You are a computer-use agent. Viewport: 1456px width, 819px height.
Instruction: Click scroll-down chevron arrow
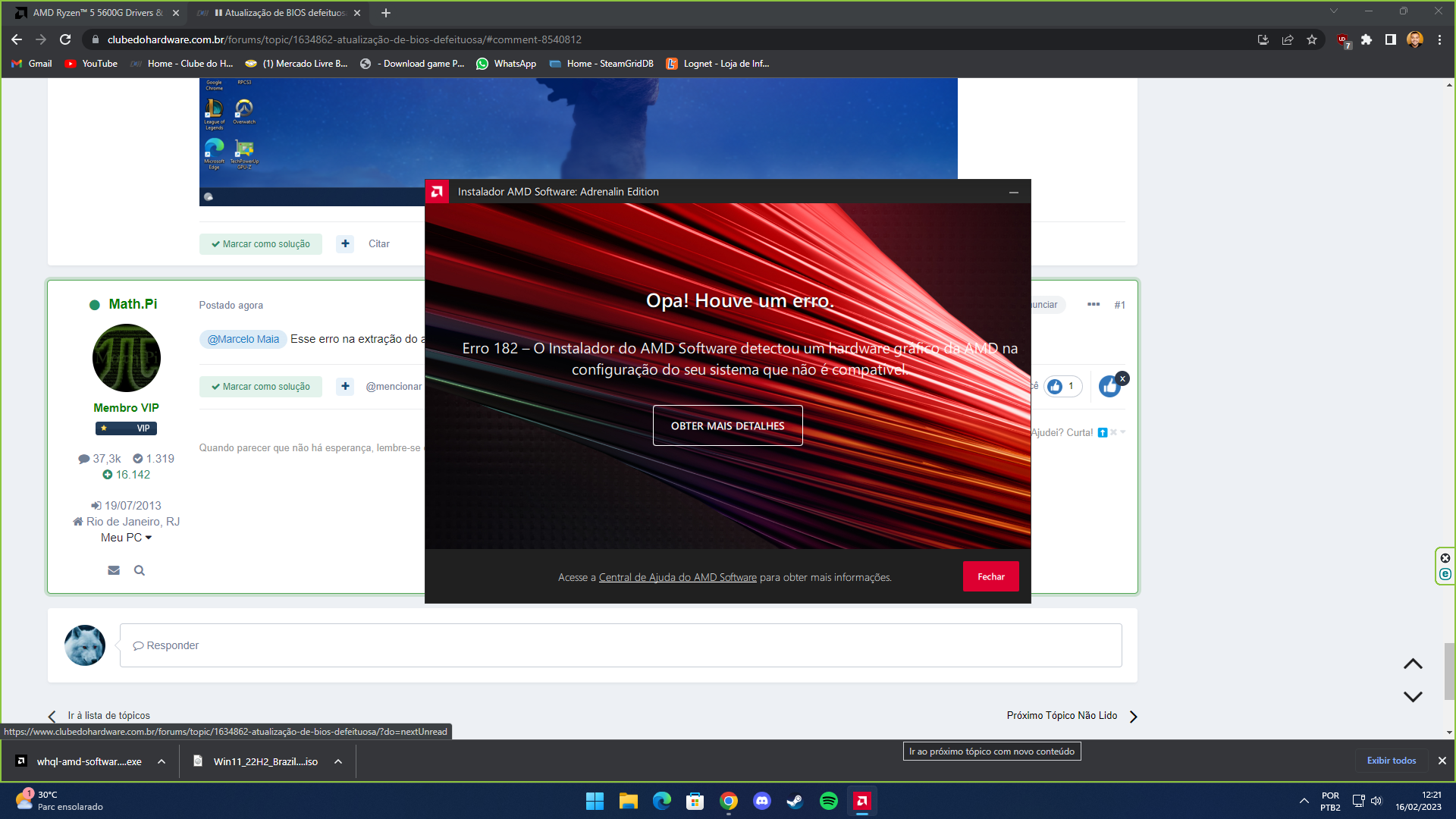tap(1413, 696)
